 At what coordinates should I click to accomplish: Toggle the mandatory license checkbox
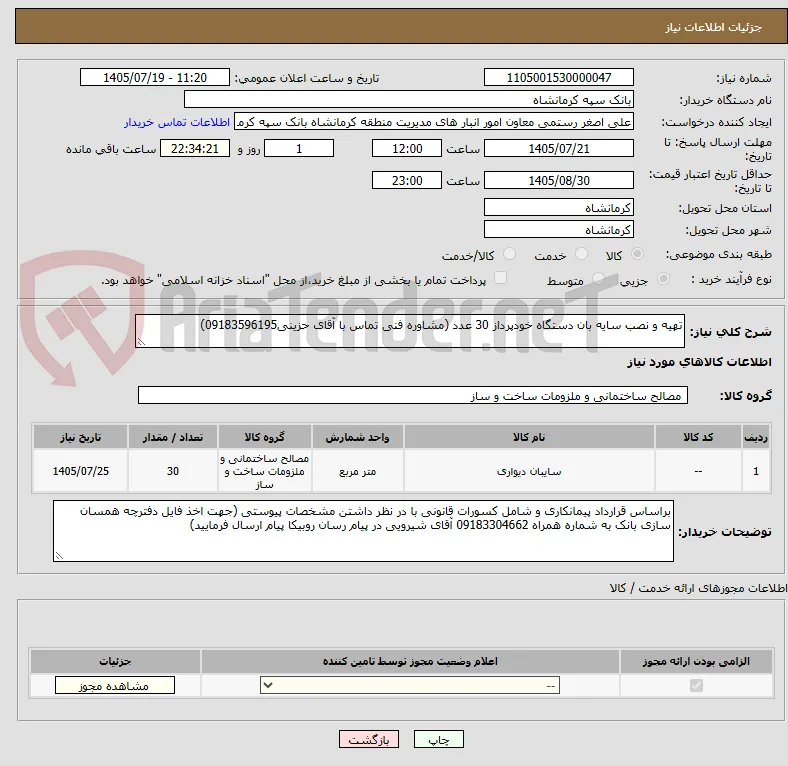tap(696, 685)
